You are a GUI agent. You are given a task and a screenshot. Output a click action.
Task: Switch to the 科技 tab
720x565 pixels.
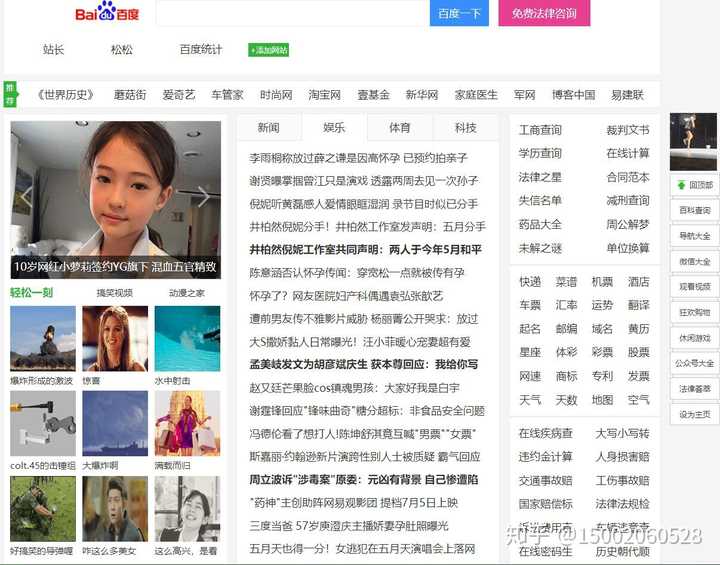pos(465,128)
